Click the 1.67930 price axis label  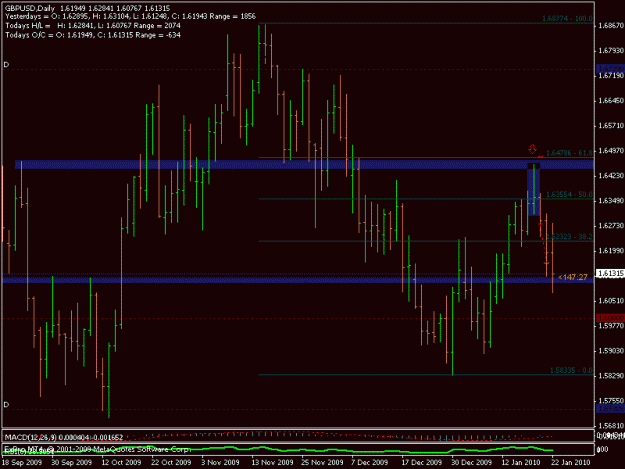[611, 51]
